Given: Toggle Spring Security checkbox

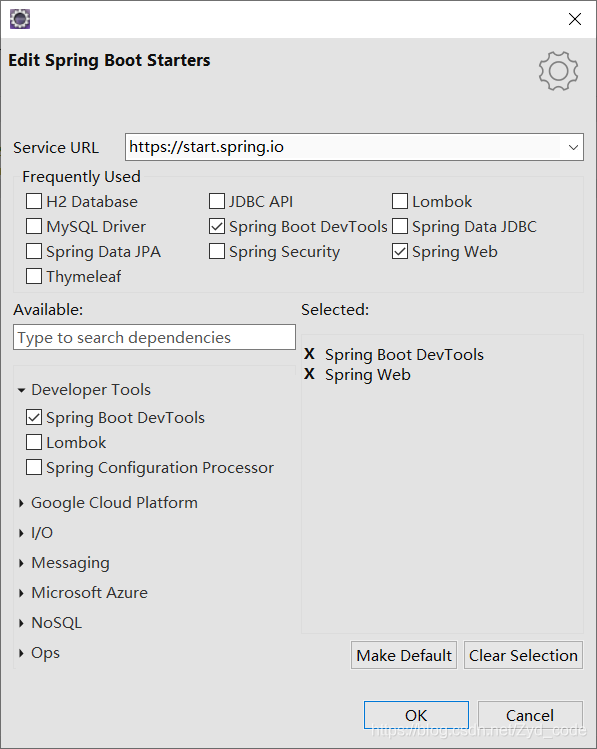Looking at the screenshot, I should pos(217,251).
